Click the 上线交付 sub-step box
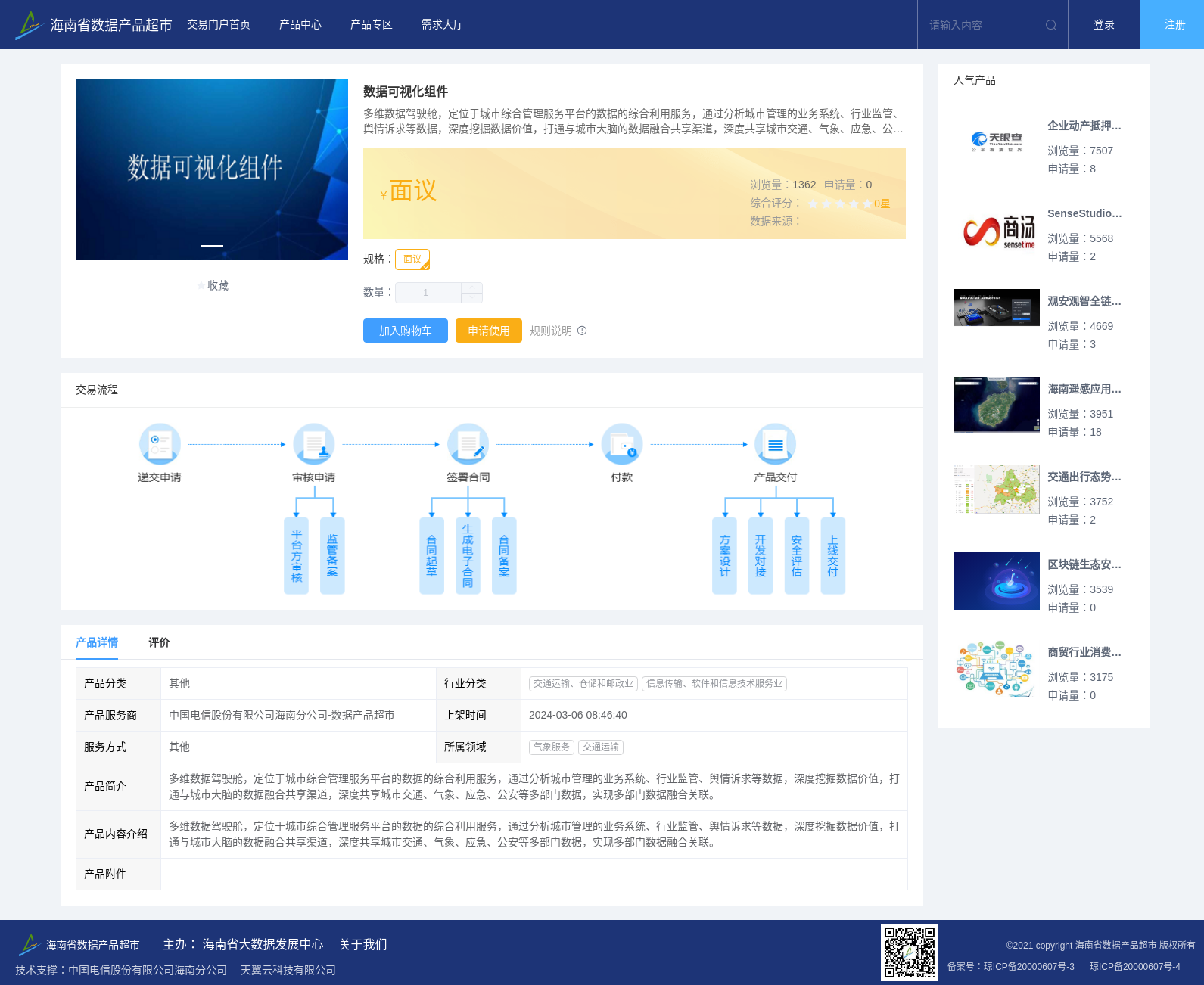1204x985 pixels. [833, 555]
